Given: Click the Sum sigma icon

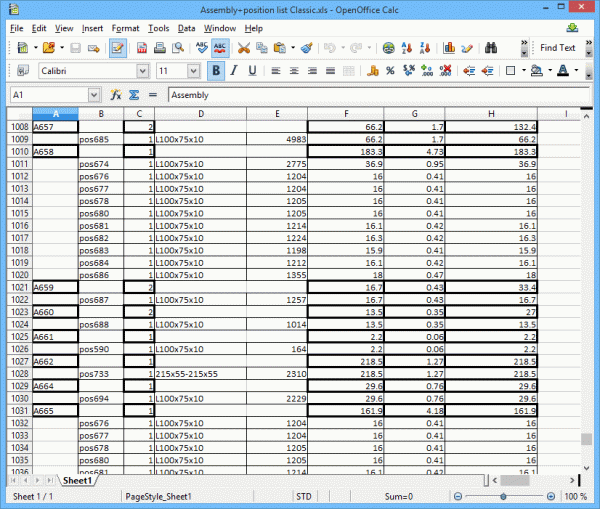Looking at the screenshot, I should coord(134,95).
